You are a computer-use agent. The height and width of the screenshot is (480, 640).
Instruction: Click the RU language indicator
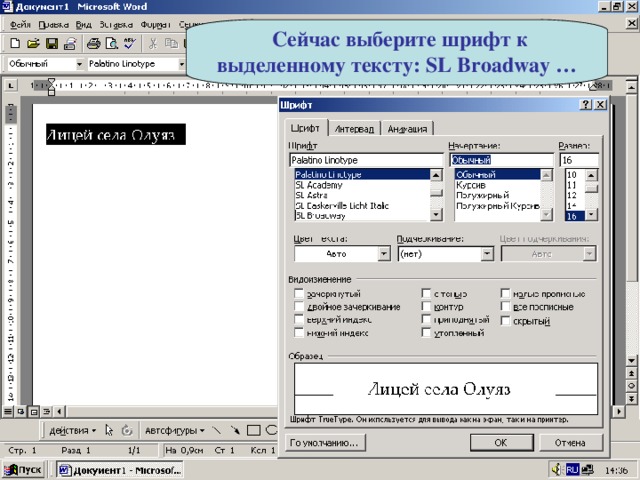pos(572,470)
